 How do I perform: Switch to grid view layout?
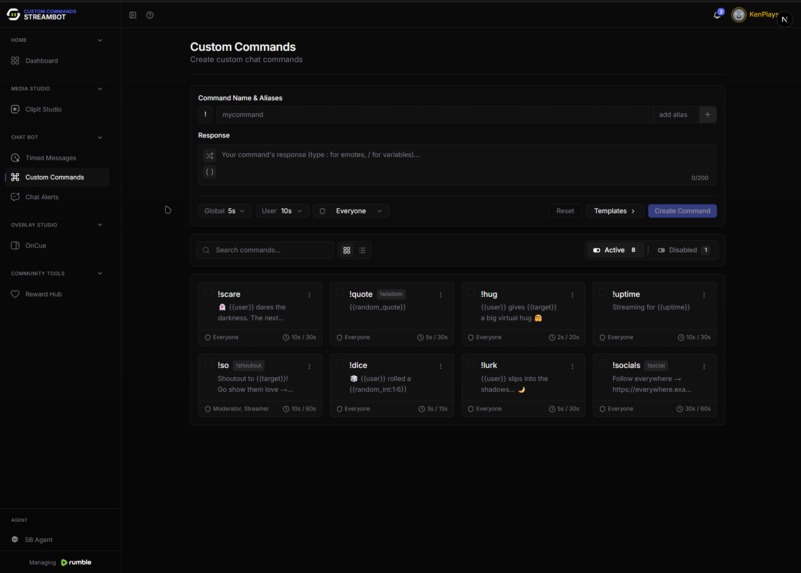[347, 250]
